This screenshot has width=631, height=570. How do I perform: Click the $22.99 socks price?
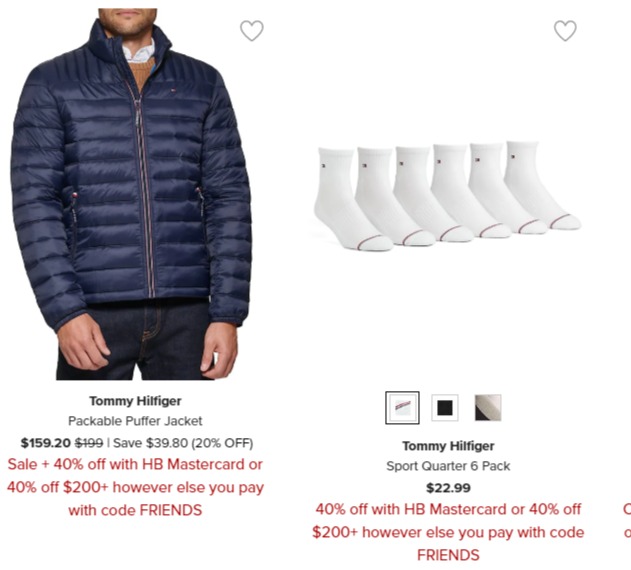448,488
